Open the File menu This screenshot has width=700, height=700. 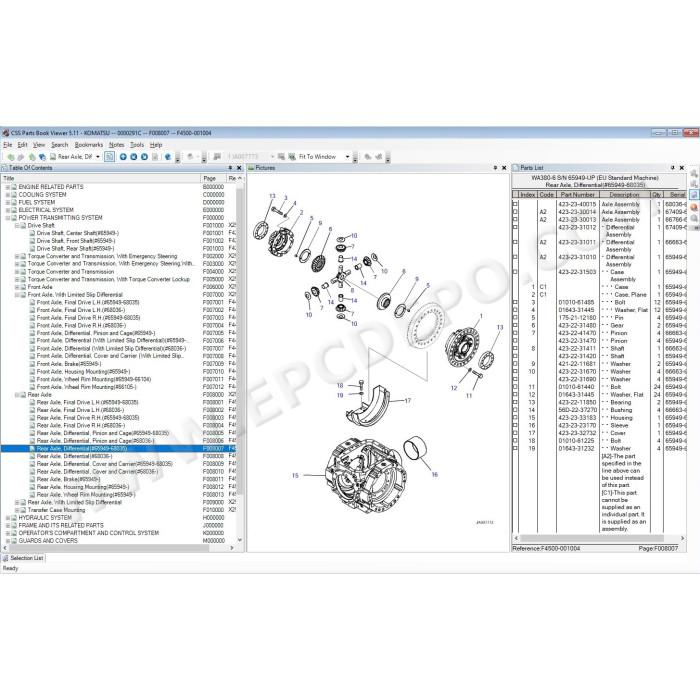tap(8, 145)
